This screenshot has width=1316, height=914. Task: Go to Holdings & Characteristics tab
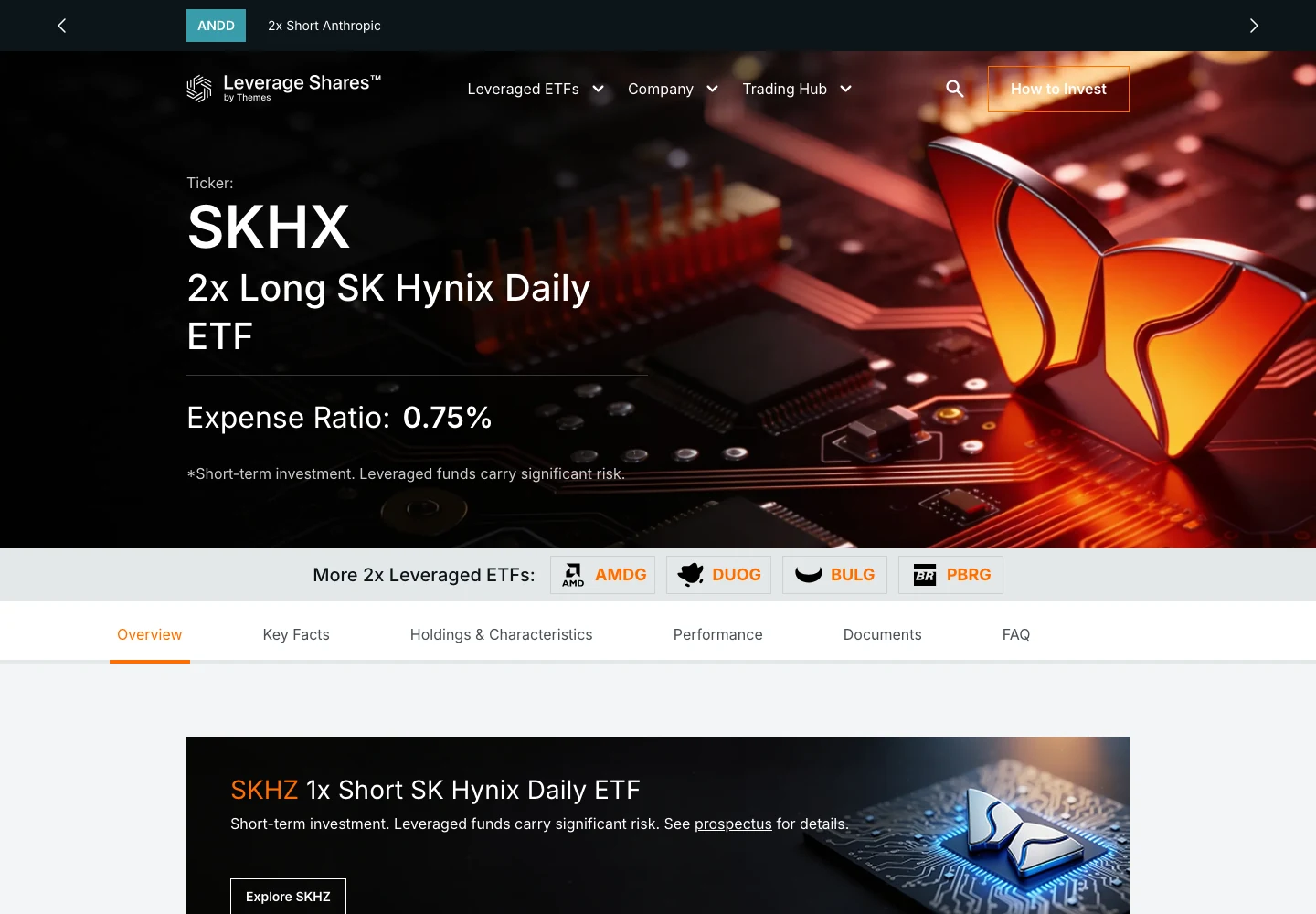501,634
